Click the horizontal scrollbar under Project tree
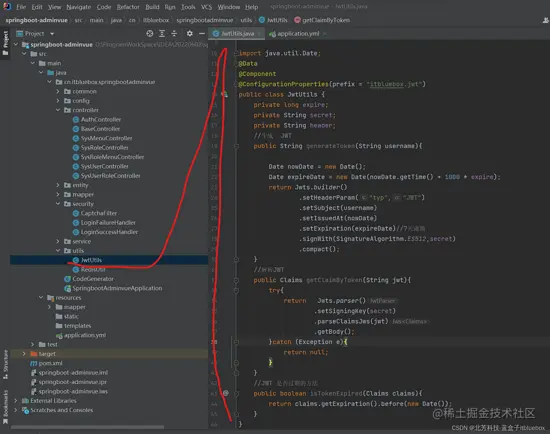550x434 pixels. point(87,427)
